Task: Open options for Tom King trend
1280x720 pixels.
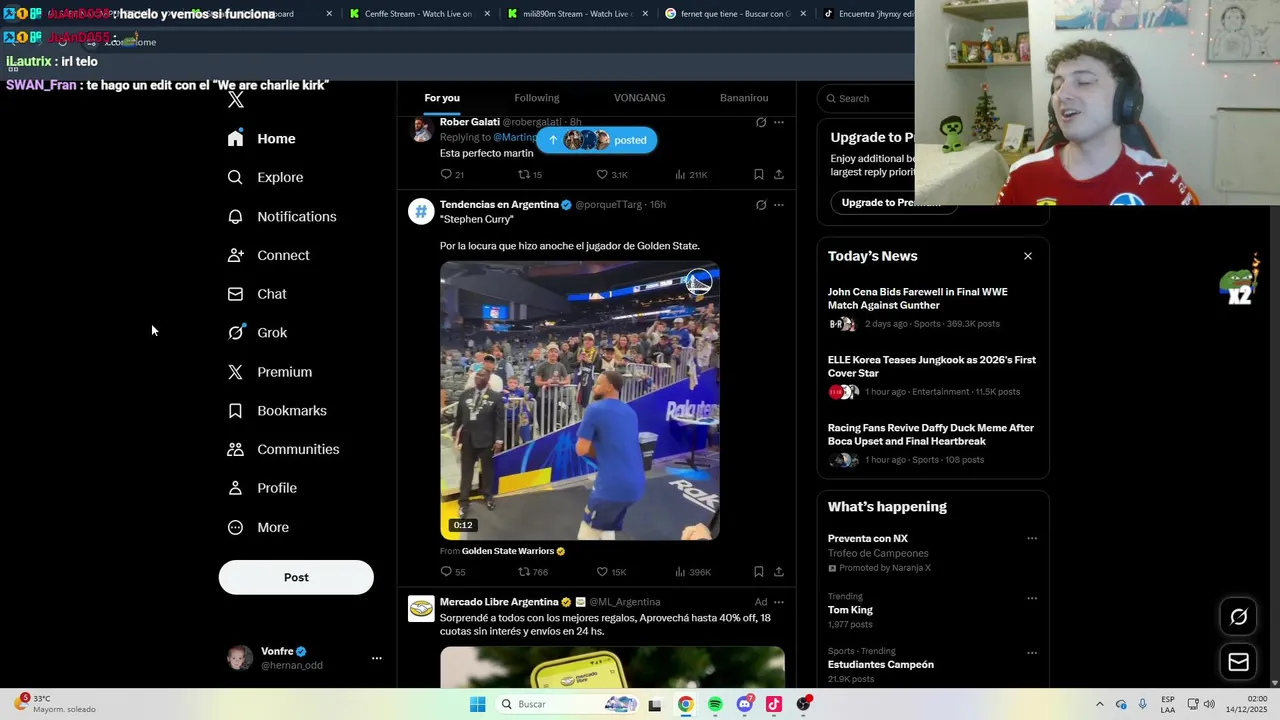Action: [1032, 599]
